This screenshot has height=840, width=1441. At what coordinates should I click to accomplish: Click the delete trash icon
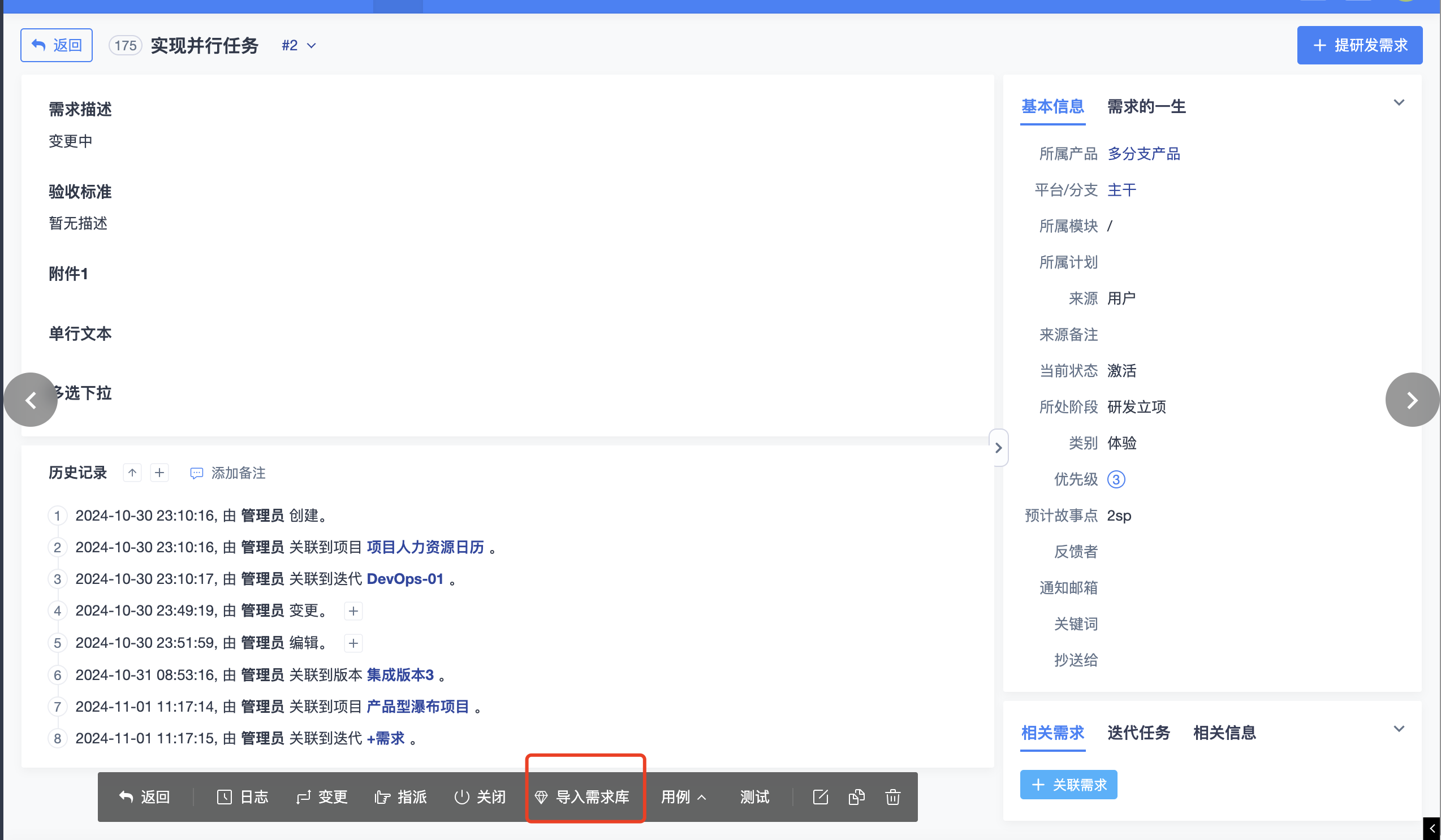click(892, 797)
